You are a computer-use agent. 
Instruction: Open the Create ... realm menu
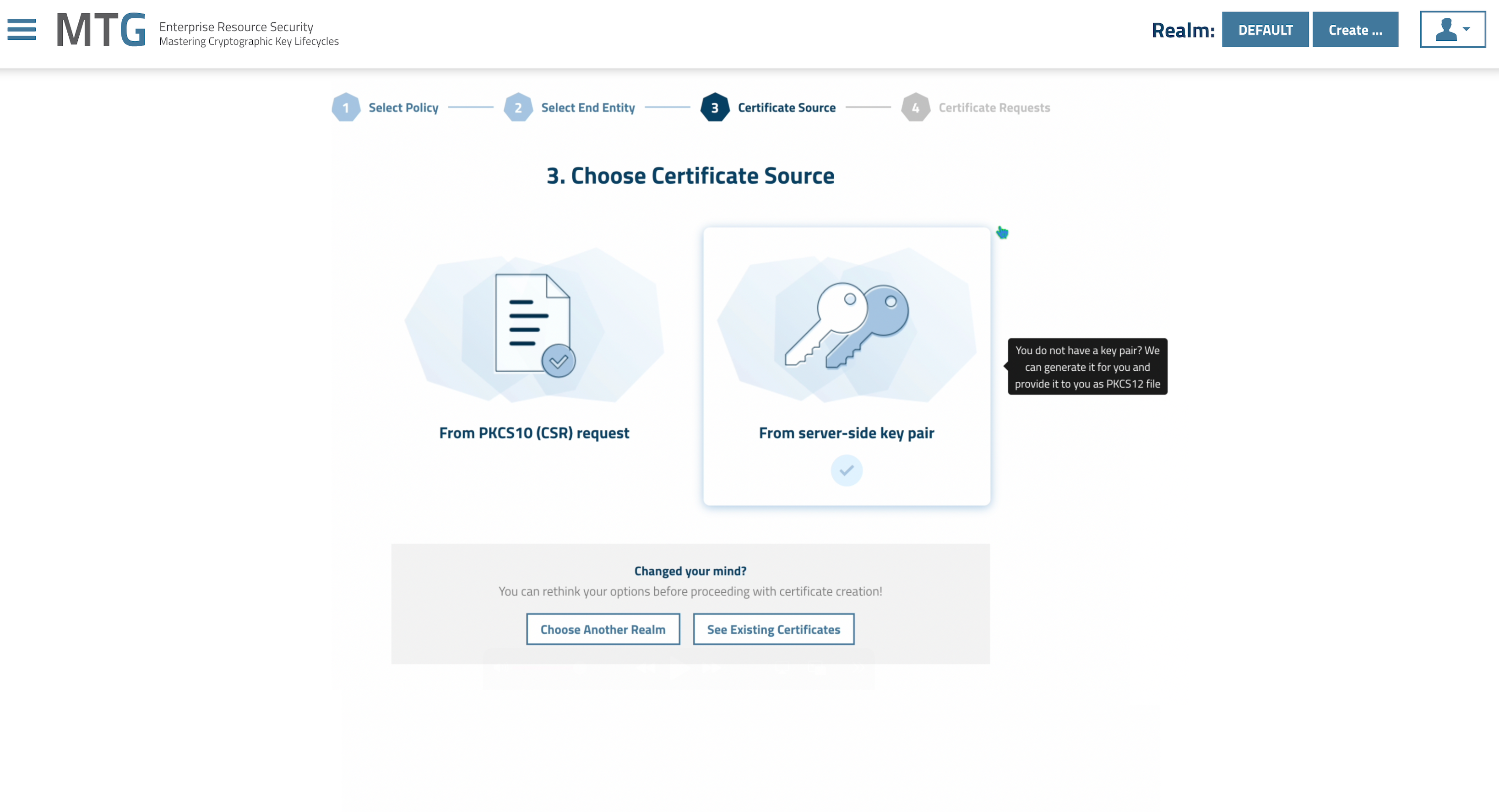point(1355,30)
